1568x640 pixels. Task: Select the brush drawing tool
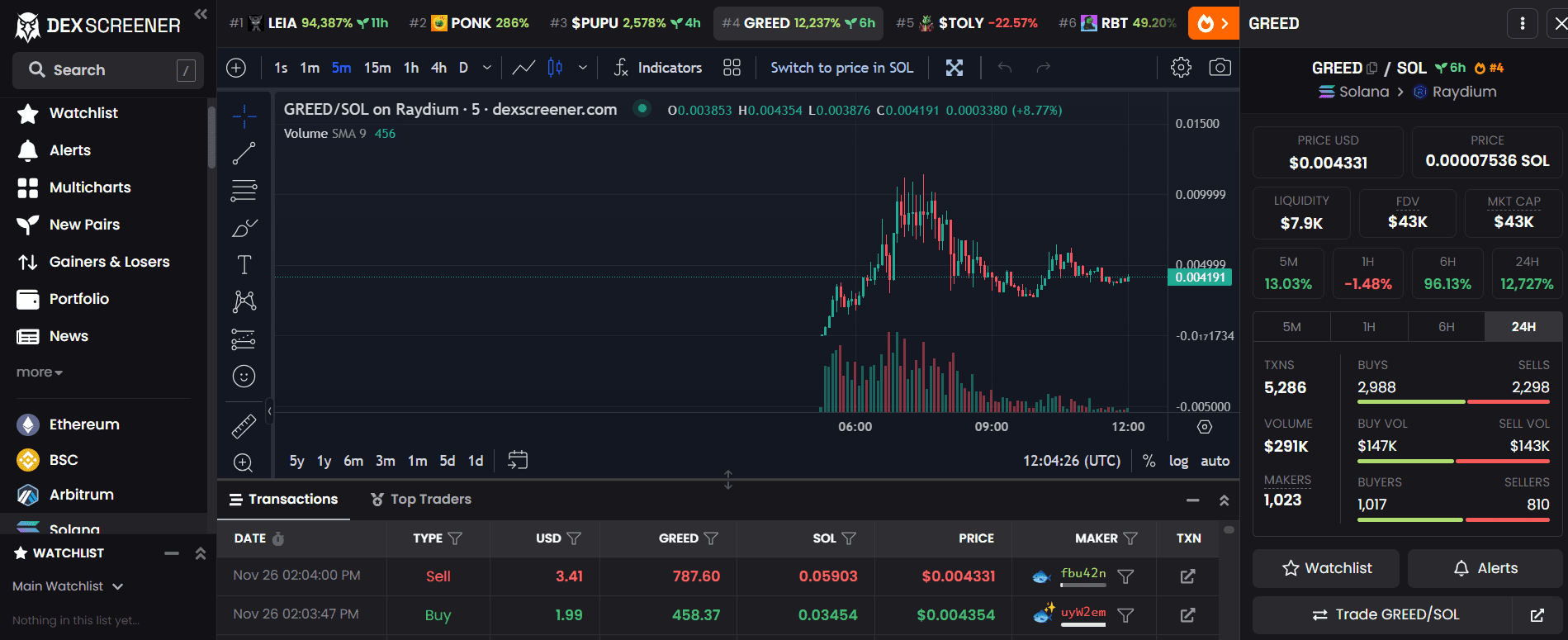point(244,228)
